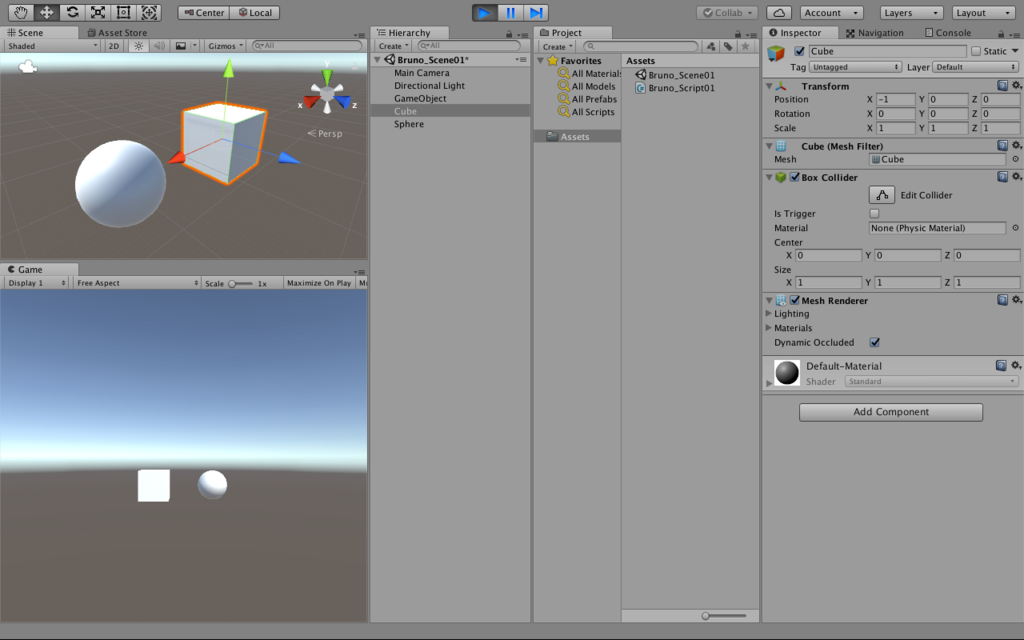The height and width of the screenshot is (640, 1024).
Task: Open the Layer Default dropdown
Action: [x=976, y=67]
